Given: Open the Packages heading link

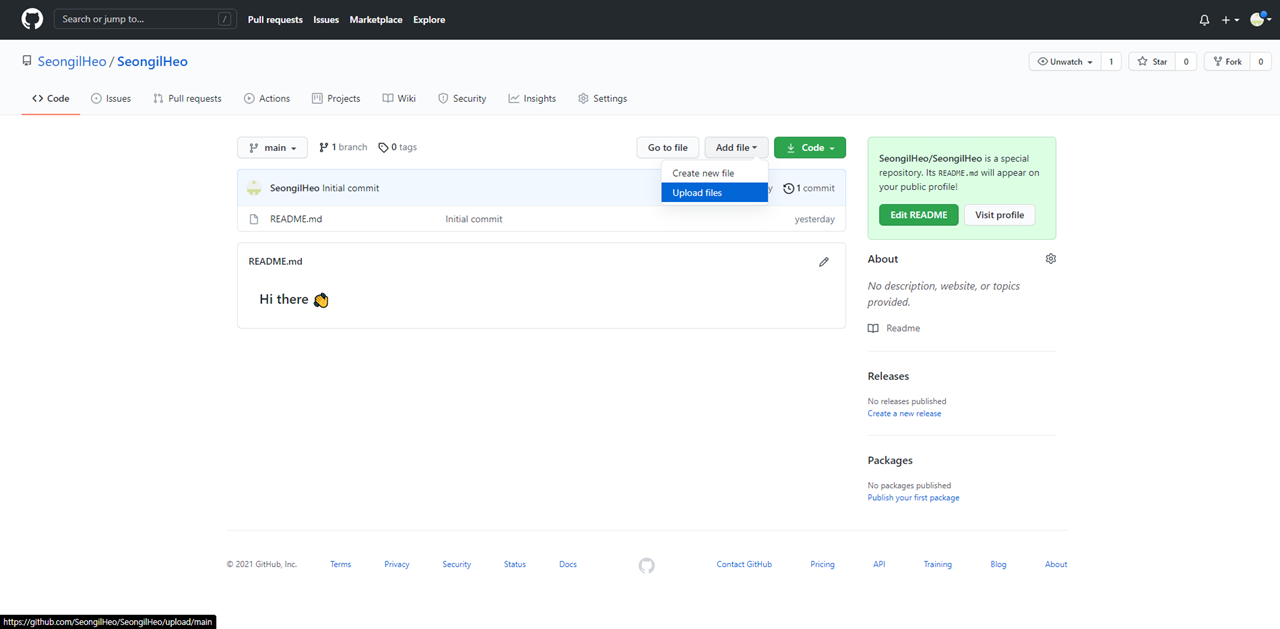Looking at the screenshot, I should (x=890, y=461).
